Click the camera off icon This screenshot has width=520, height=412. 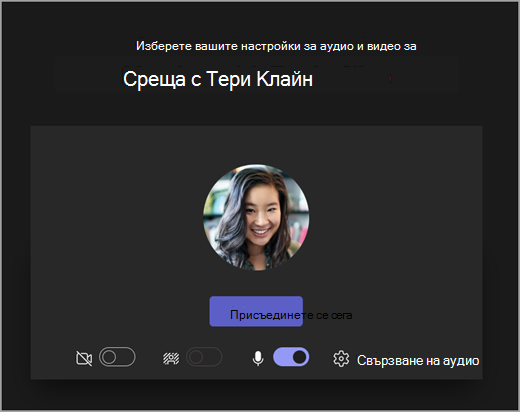pos(84,359)
